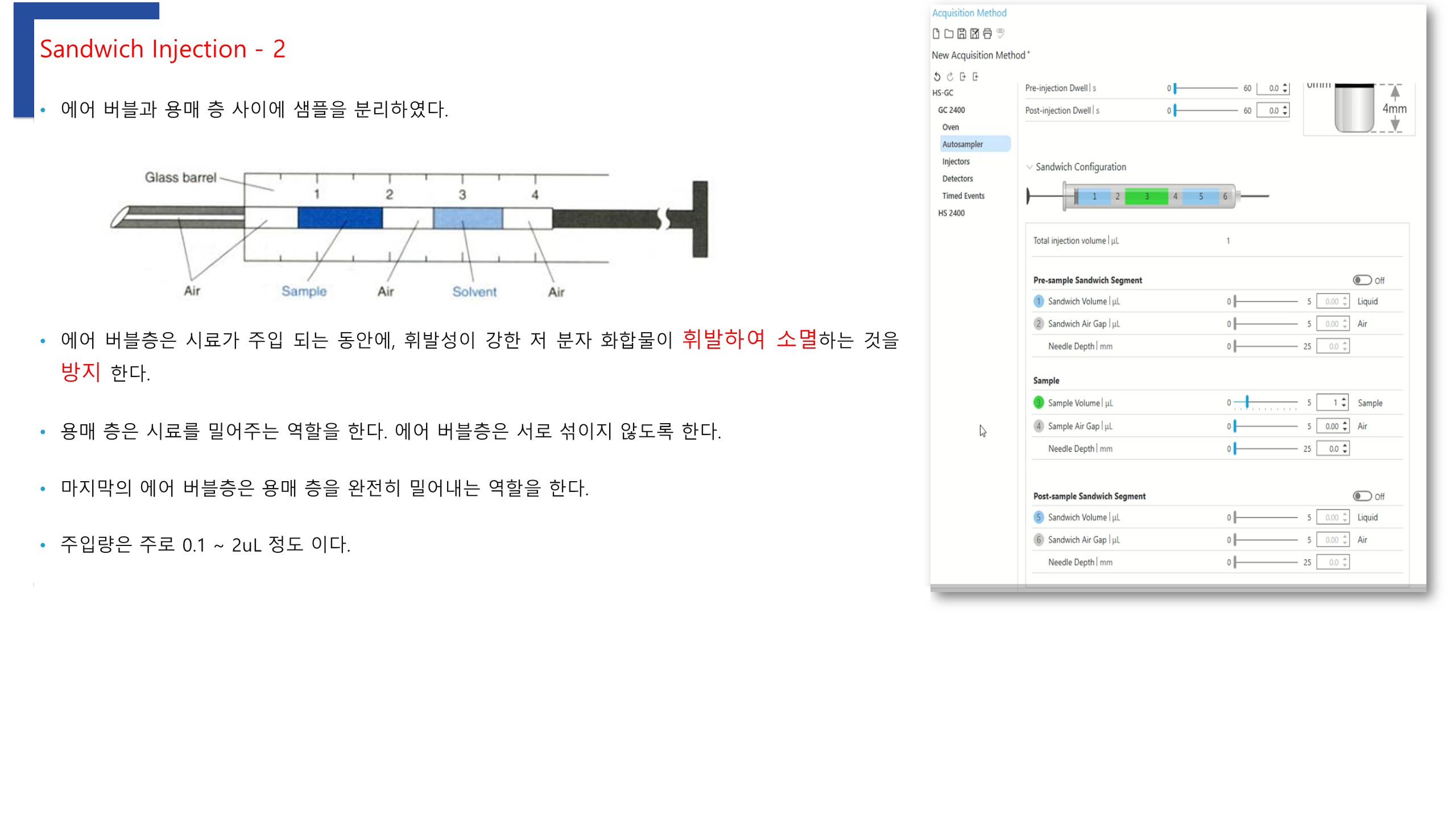Viewport: 1456px width, 819px height.
Task: Click the Import method icon
Action: pos(975,76)
